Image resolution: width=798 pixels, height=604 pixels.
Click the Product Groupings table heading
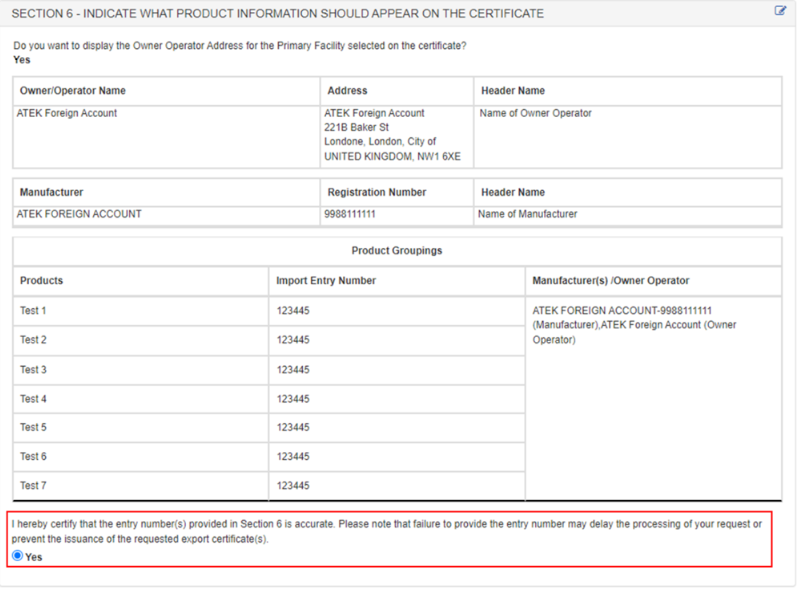coord(397,251)
